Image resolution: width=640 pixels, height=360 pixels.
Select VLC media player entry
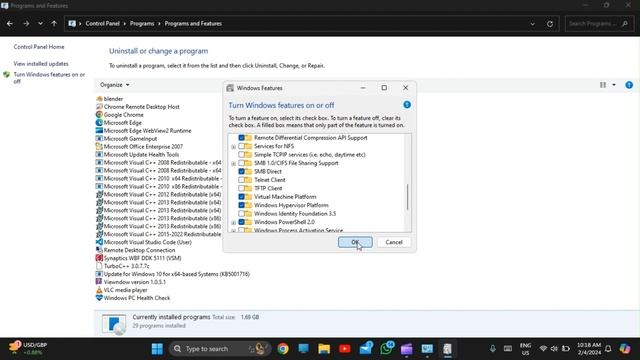[x=122, y=290]
